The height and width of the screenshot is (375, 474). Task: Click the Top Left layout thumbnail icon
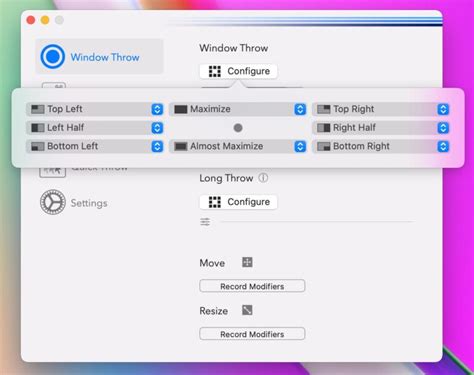click(x=38, y=109)
